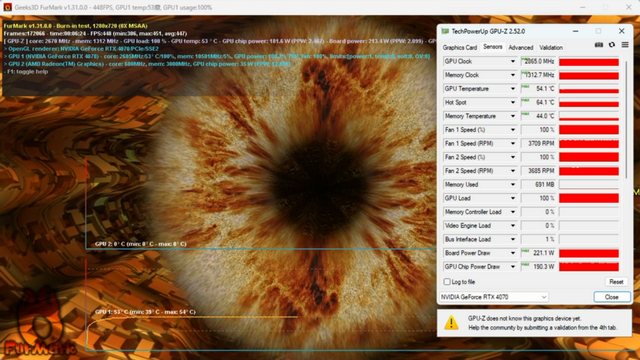Switch to the Graphics Card tab
640x360 pixels.
pos(460,47)
